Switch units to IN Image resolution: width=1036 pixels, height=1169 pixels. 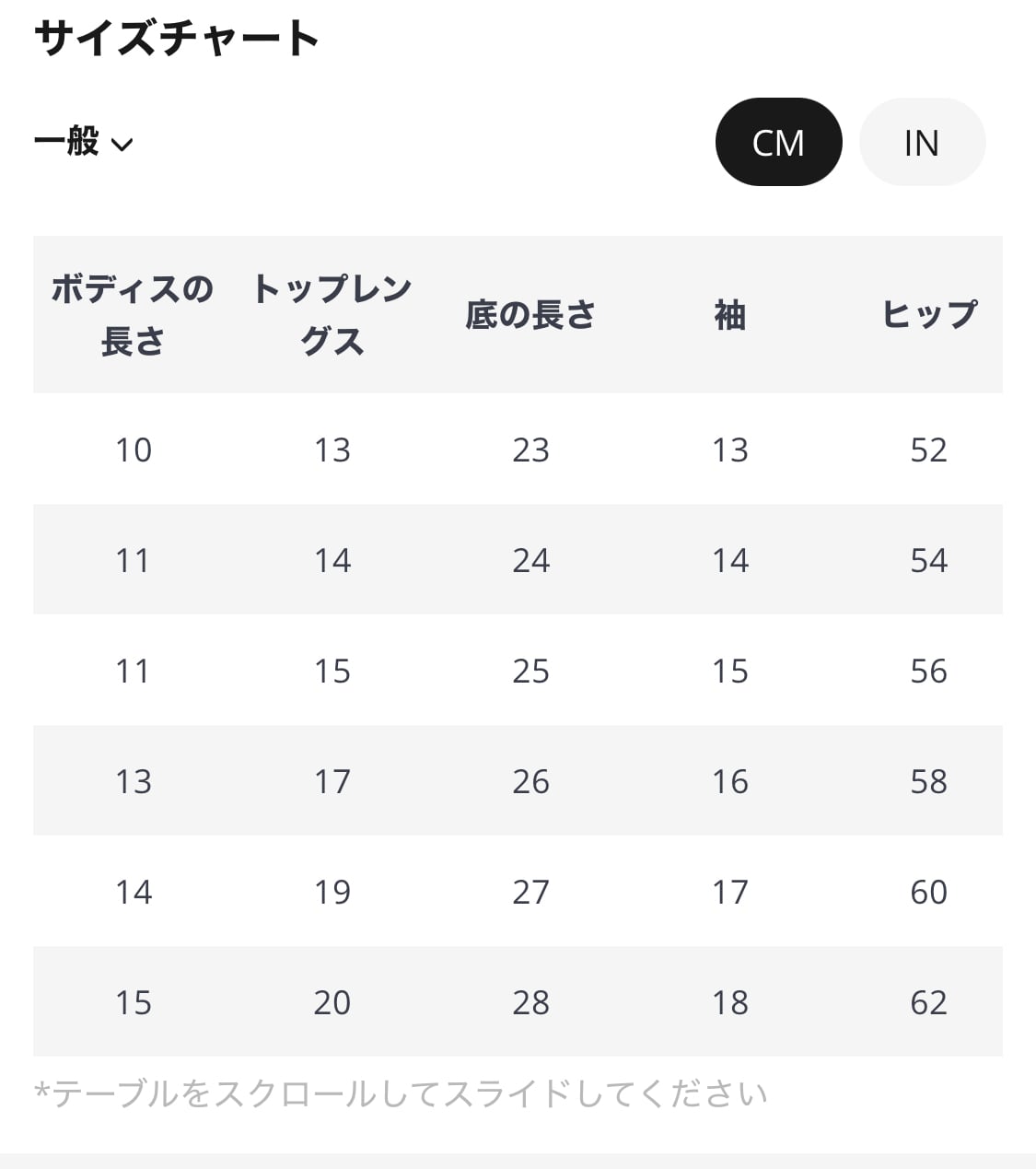coord(922,143)
